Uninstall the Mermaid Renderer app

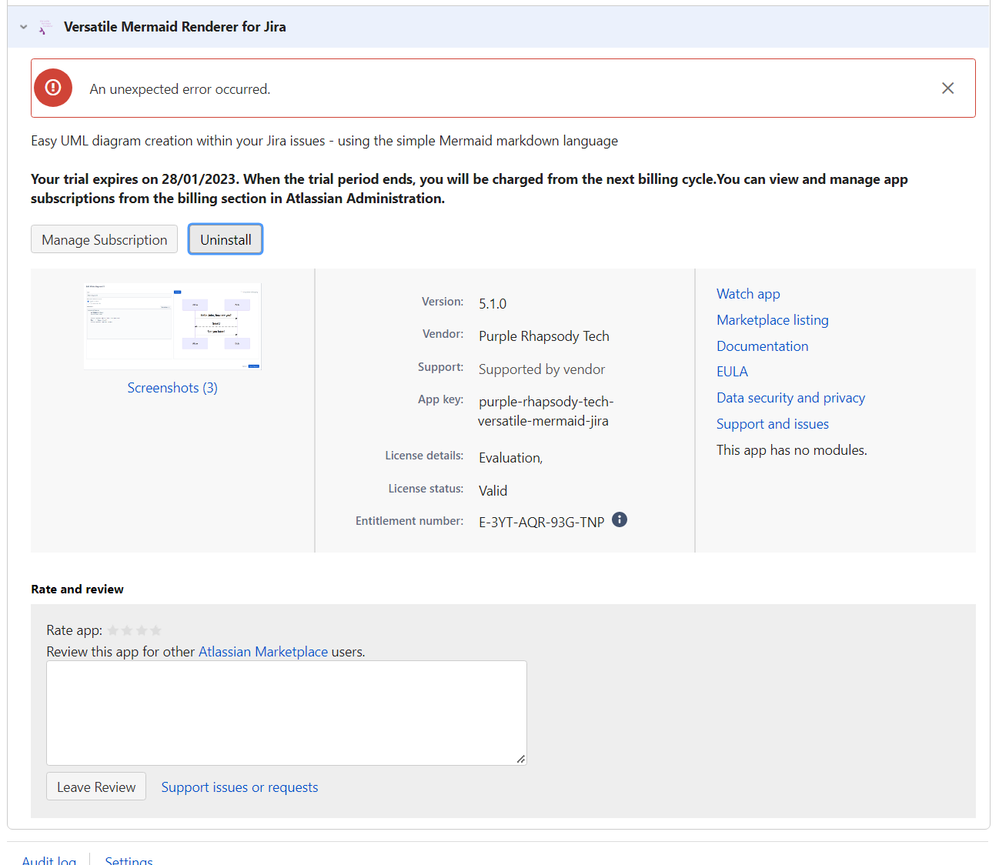226,239
